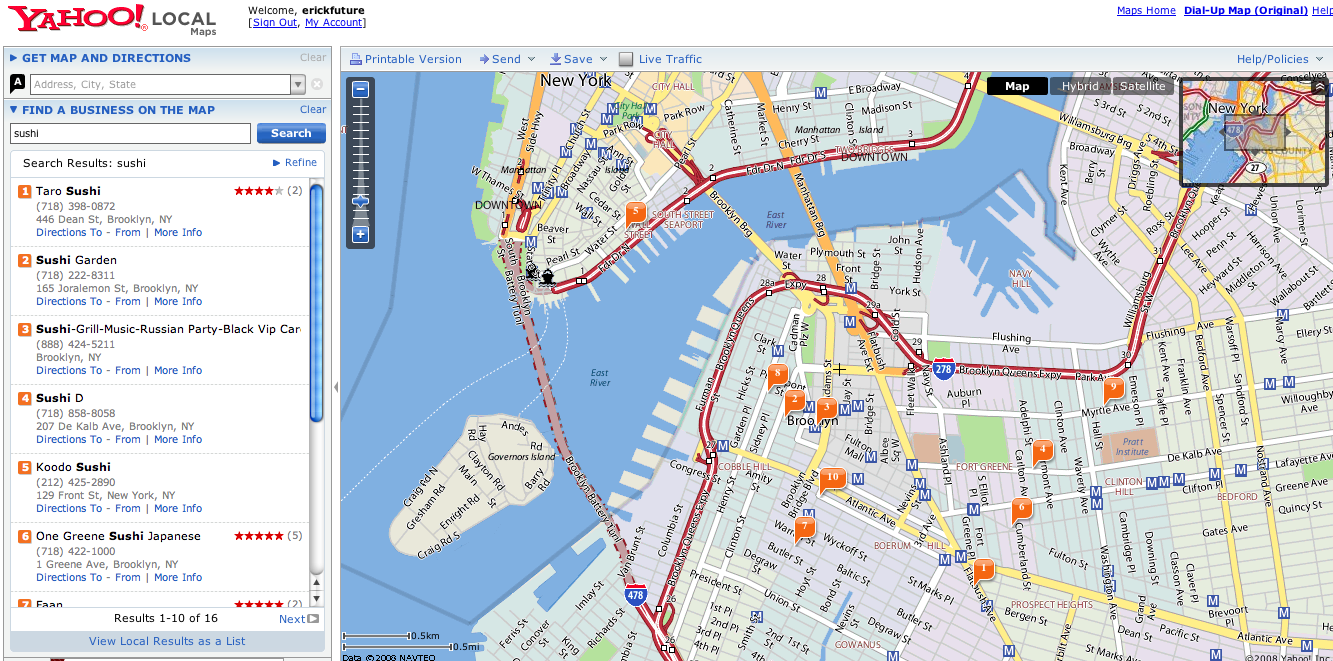Open the Taro Sushi result title
1333x661 pixels.
(x=68, y=191)
